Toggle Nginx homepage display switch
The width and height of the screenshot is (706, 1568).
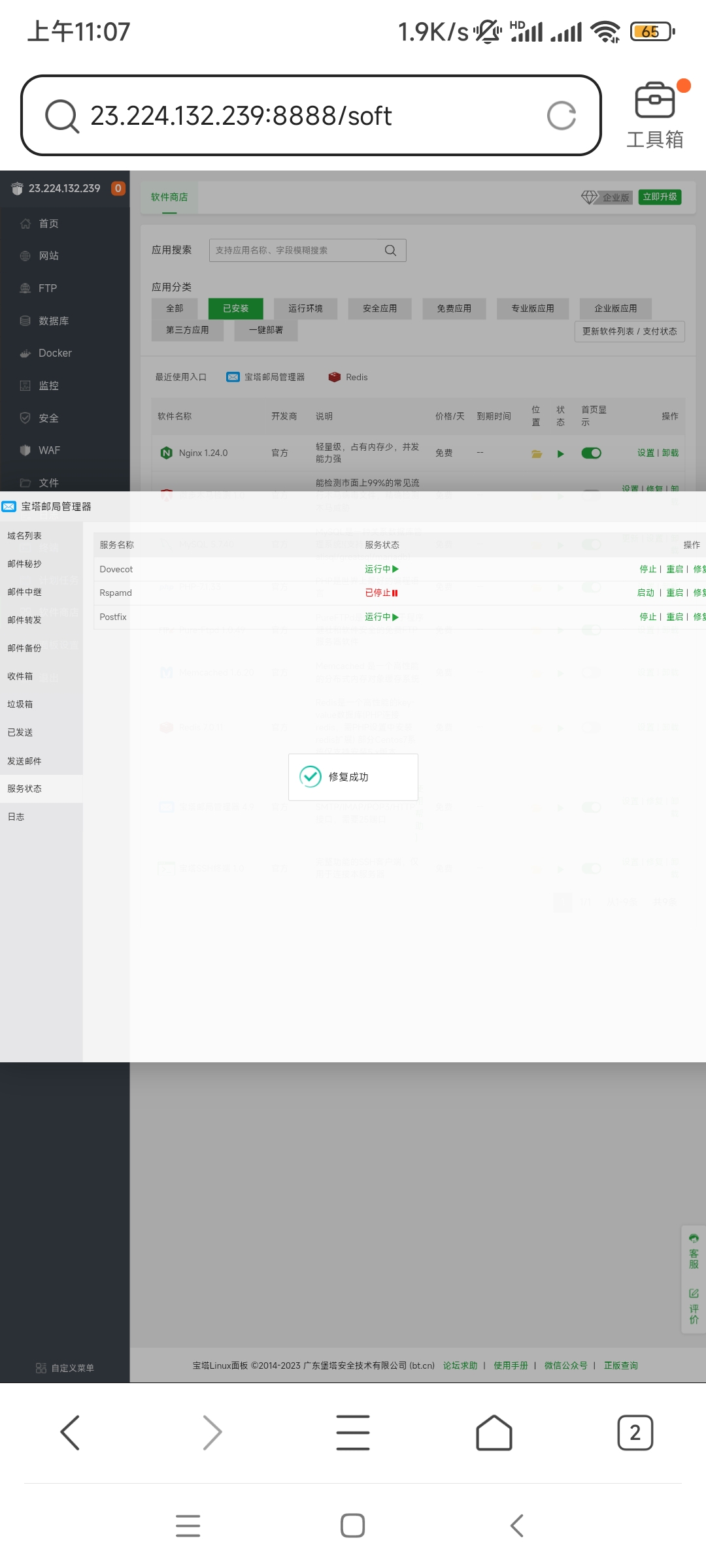[x=591, y=453]
